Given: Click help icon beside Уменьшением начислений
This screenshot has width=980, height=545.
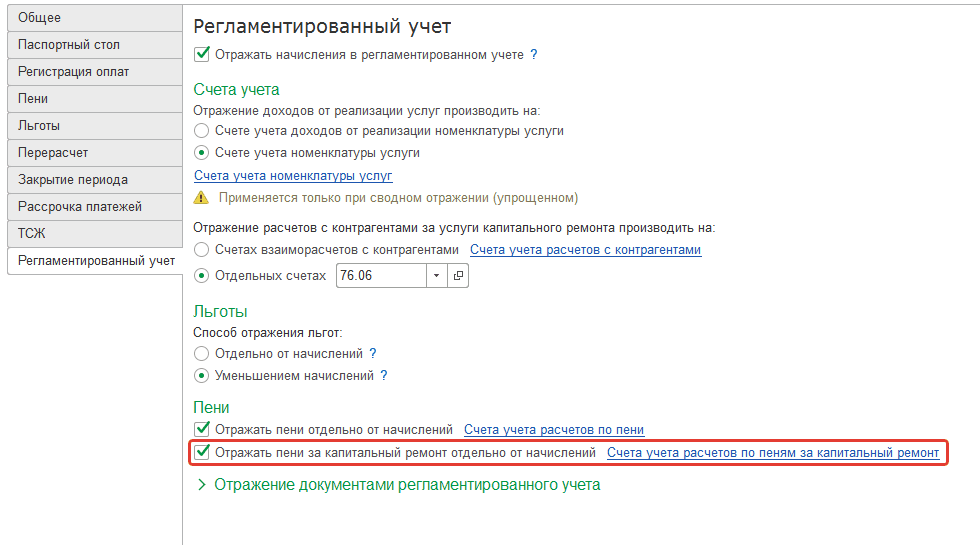Looking at the screenshot, I should (x=384, y=376).
